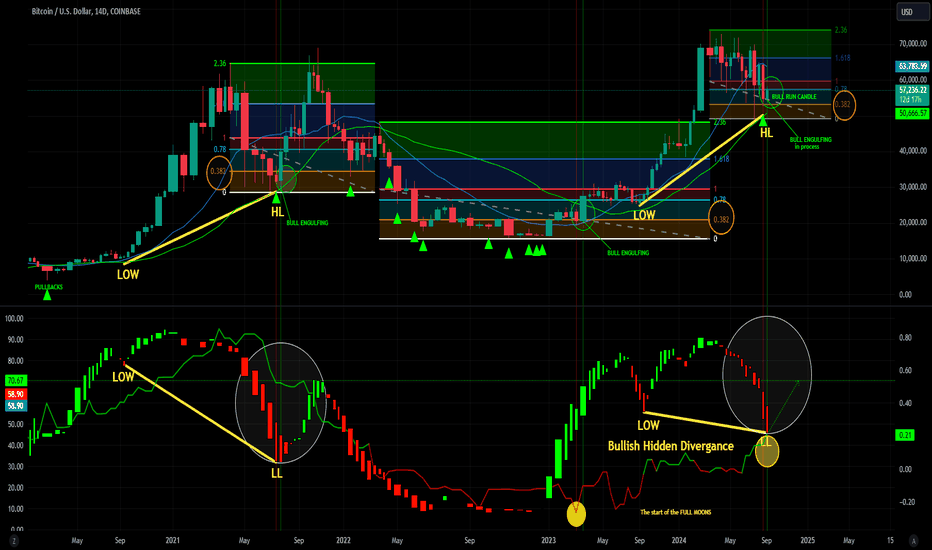Select the BULL RUN CANDLE annotation
Image resolution: width=932 pixels, height=550 pixels.
(794, 97)
